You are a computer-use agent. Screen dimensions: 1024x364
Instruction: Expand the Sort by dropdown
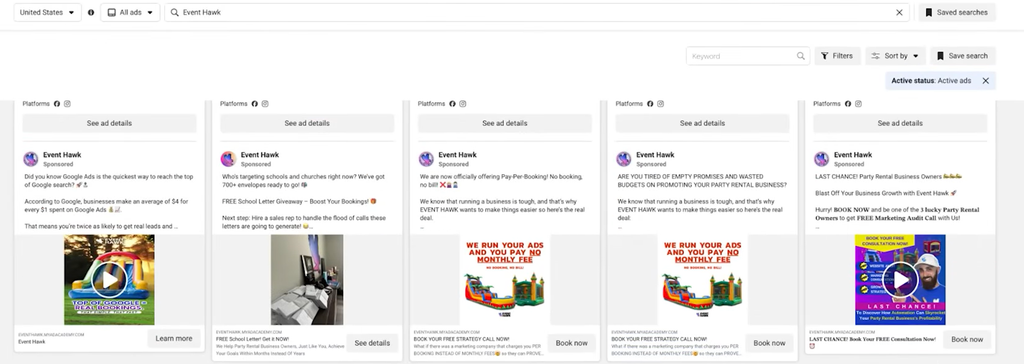click(895, 56)
